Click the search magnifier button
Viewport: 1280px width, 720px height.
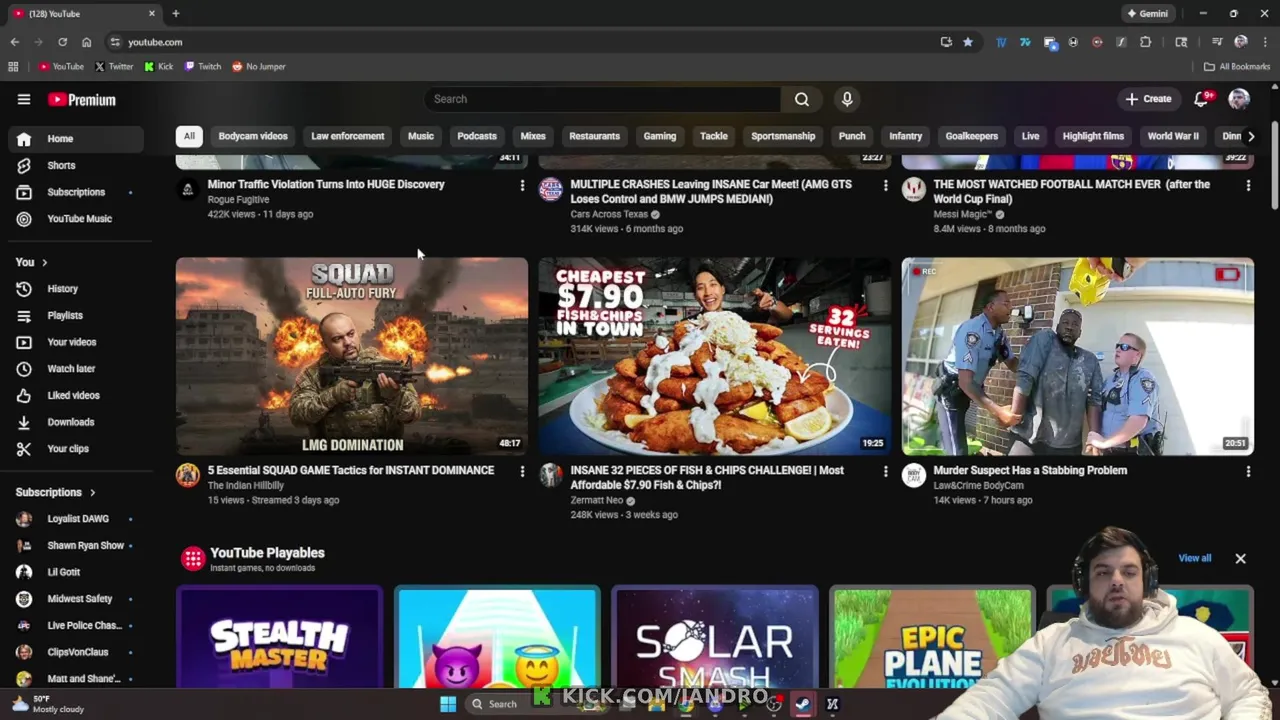pos(802,99)
